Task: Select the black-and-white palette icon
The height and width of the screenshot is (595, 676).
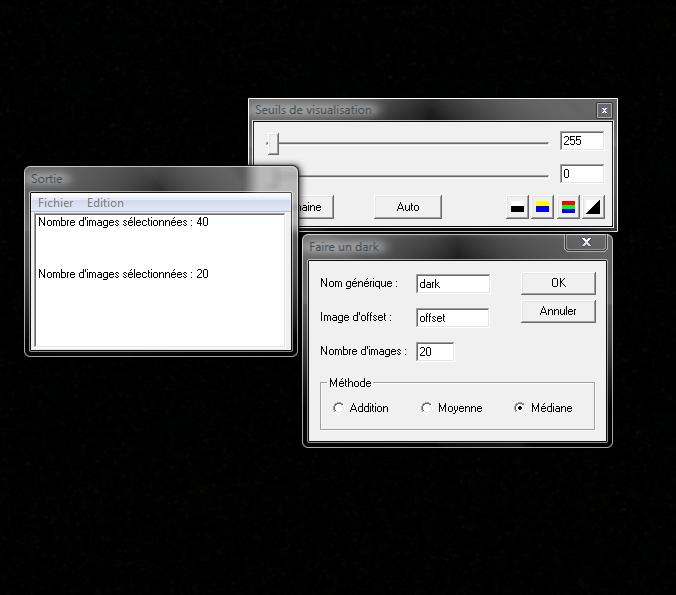Action: (517, 207)
